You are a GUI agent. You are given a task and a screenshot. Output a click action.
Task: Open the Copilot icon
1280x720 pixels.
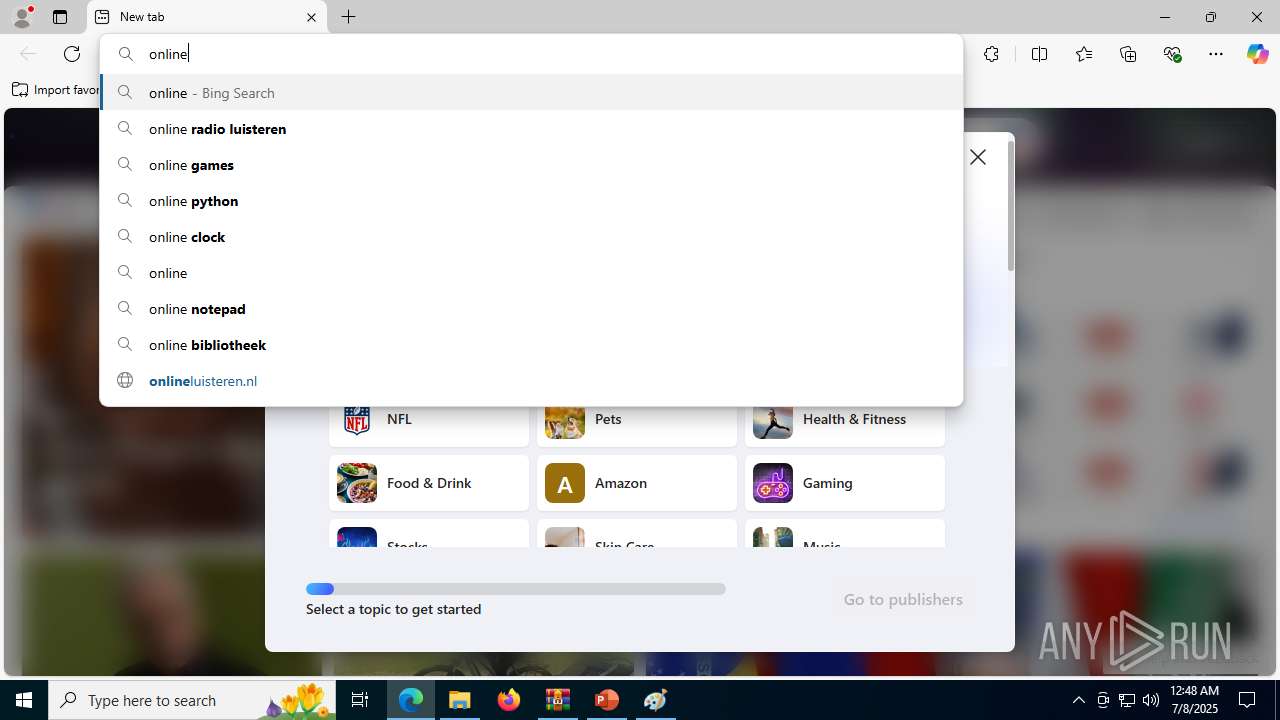click(x=1257, y=54)
